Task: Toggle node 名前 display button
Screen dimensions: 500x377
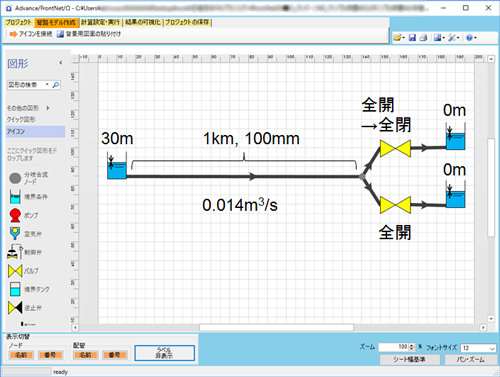Action: pyautogui.click(x=21, y=355)
